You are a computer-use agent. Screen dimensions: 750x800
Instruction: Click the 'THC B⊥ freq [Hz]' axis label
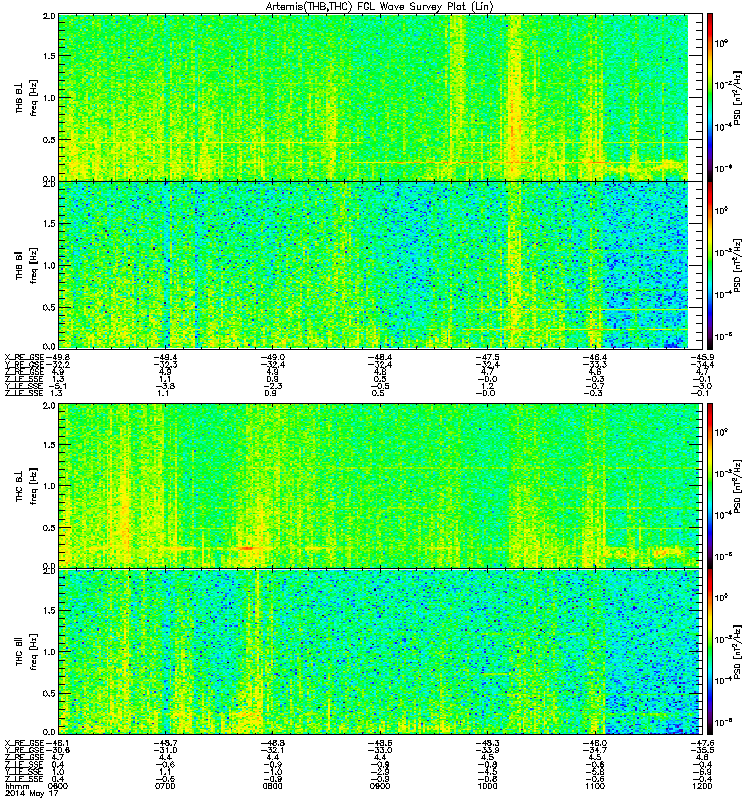click(x=26, y=486)
